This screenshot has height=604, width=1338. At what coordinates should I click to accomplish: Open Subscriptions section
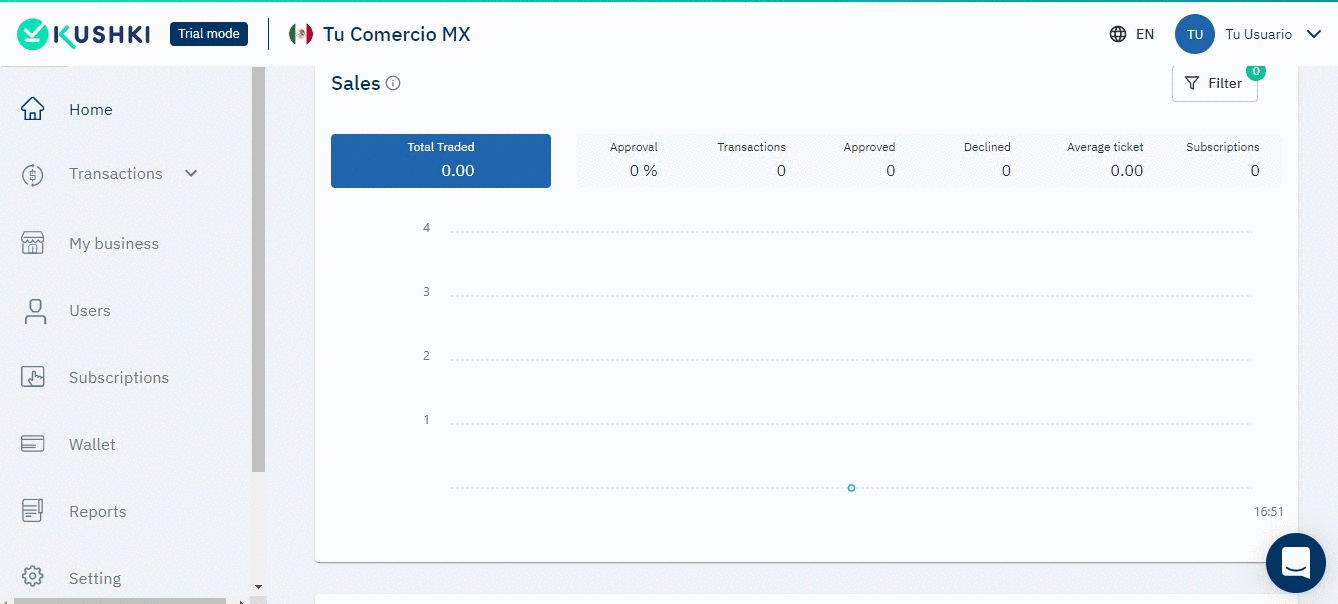click(x=119, y=378)
